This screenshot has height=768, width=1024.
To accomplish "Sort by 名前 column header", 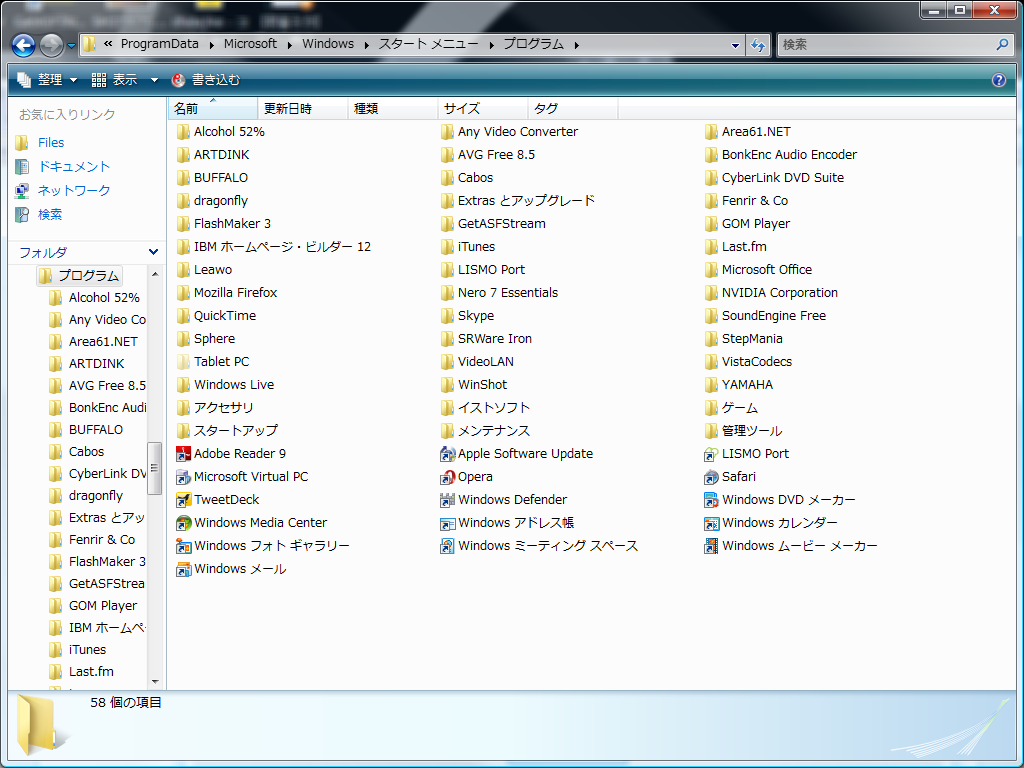I will [213, 108].
